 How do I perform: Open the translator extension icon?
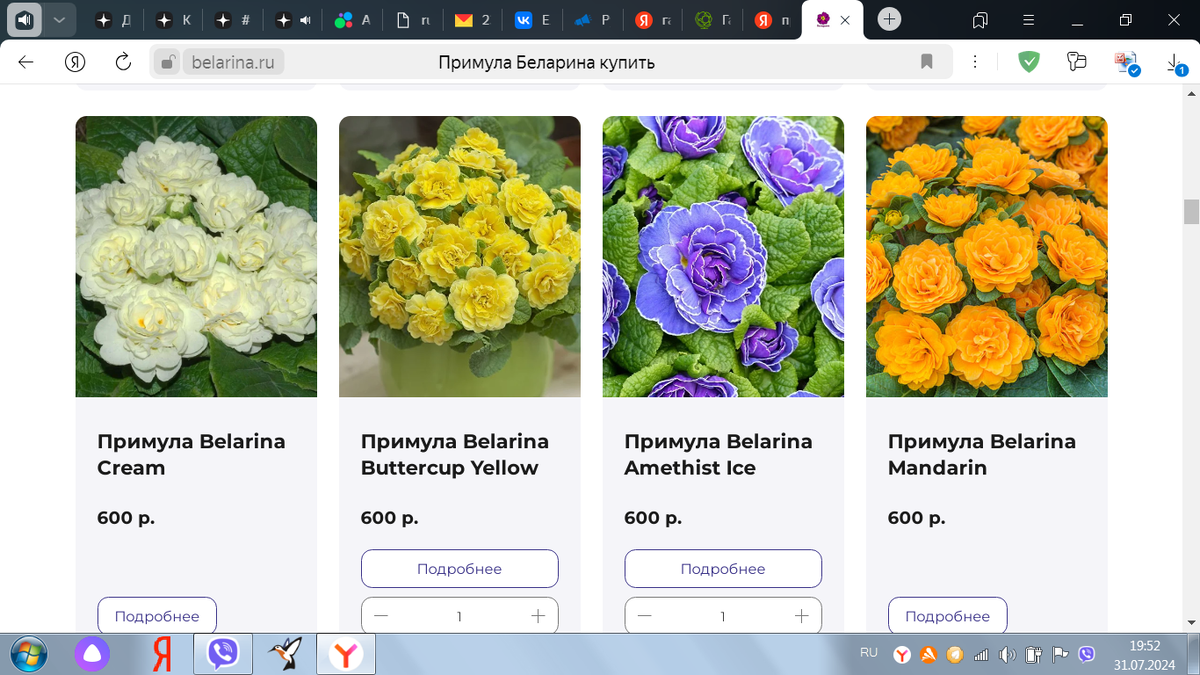click(1127, 63)
